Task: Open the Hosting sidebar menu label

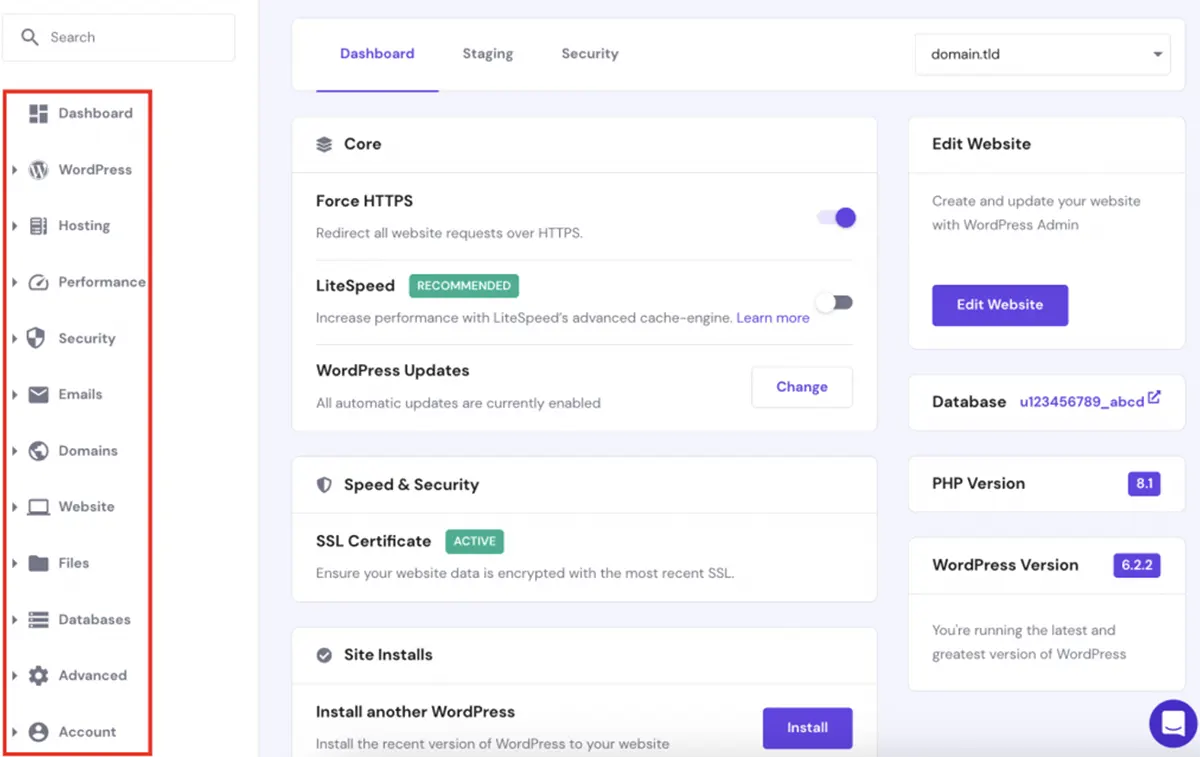Action: click(x=84, y=226)
